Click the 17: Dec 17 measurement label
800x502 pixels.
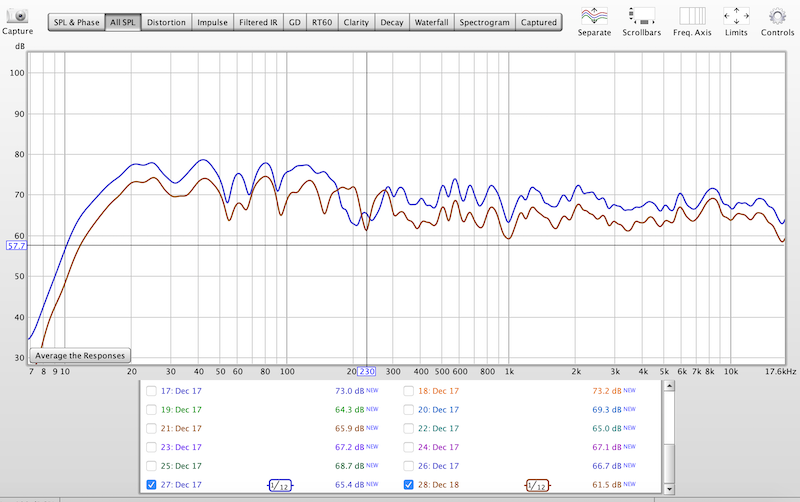(181, 391)
